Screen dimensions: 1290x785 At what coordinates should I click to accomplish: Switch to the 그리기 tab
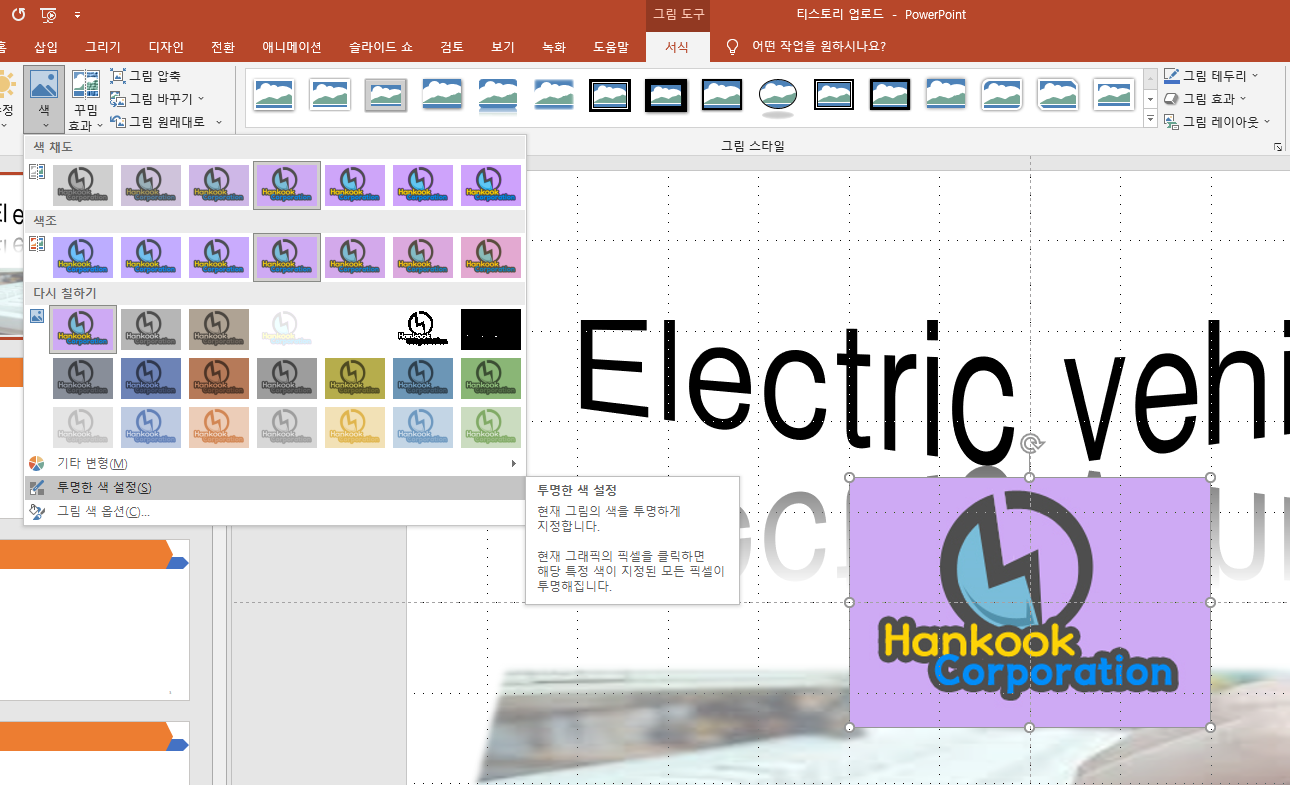point(103,47)
